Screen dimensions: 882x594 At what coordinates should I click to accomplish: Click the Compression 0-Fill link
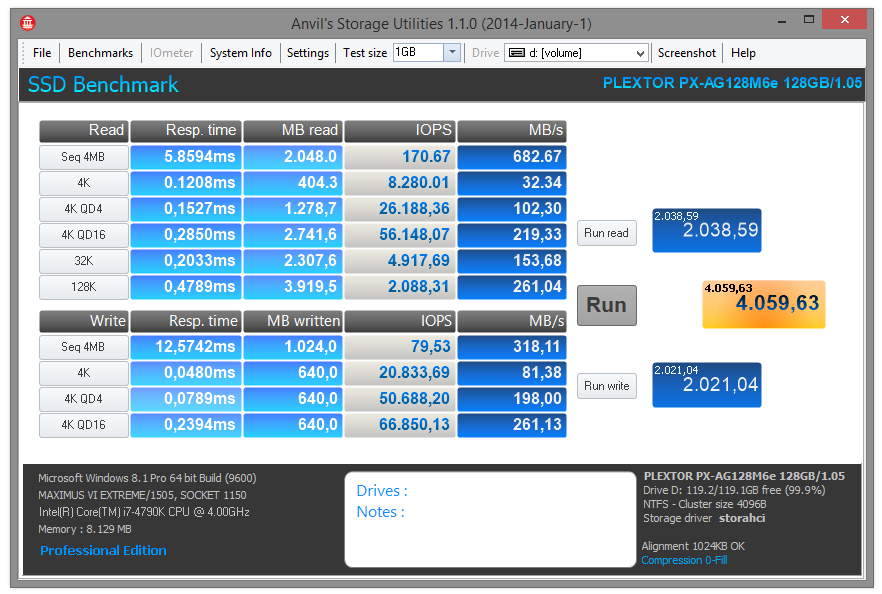(x=684, y=560)
